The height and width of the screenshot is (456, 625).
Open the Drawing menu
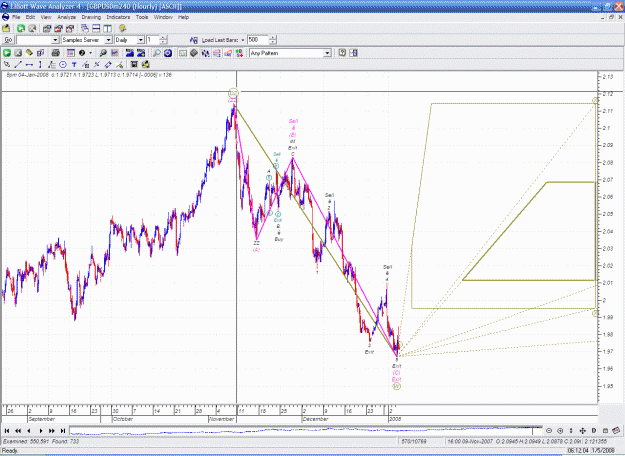pos(91,17)
